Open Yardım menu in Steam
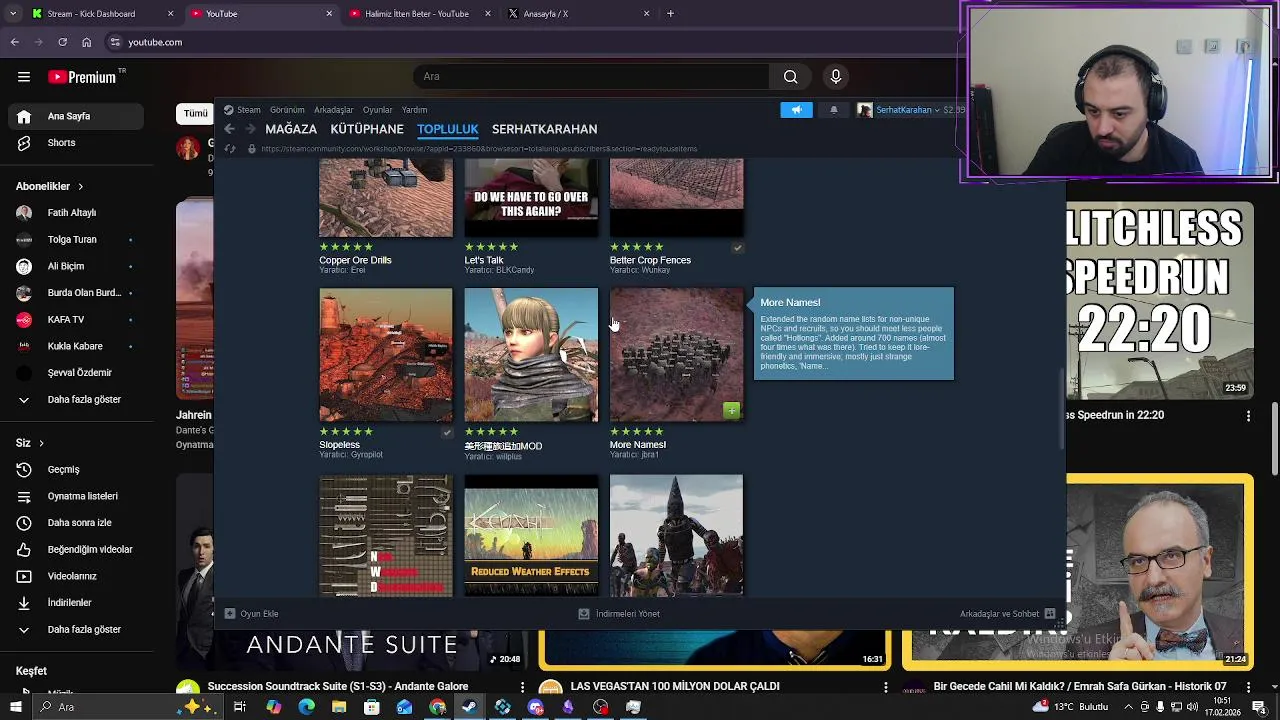 (x=414, y=110)
